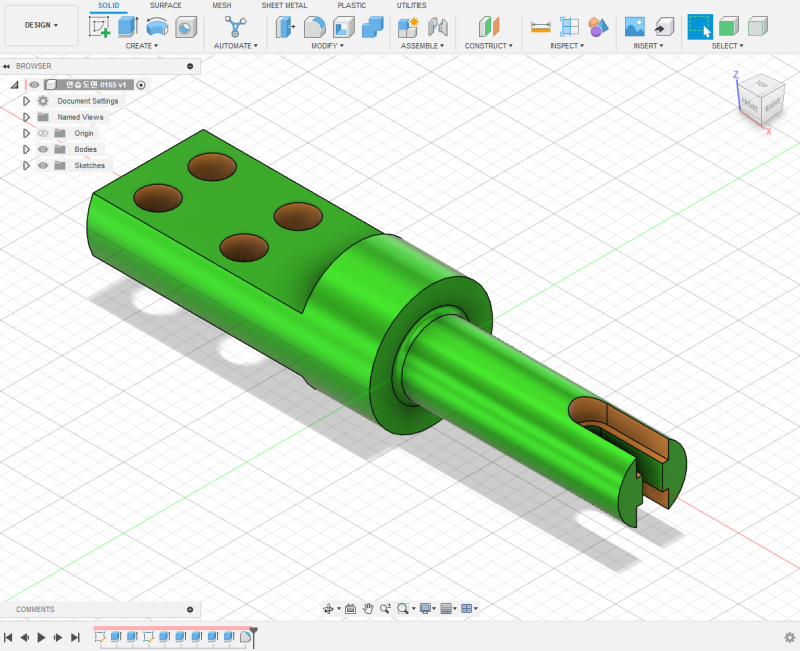The image size is (800, 651).
Task: Show the hidden Origin folder
Action: coord(43,133)
